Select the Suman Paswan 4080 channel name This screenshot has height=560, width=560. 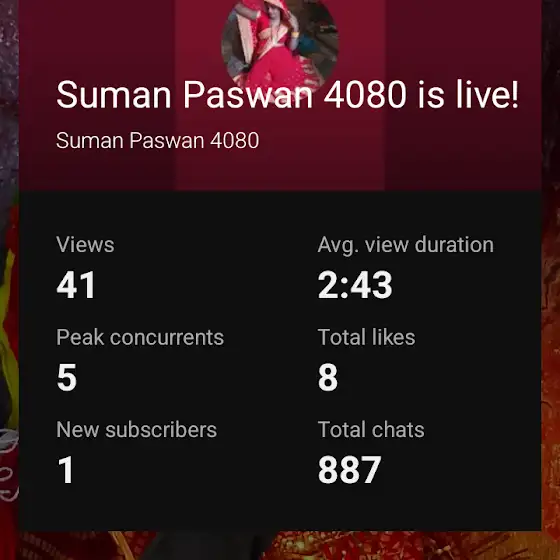pyautogui.click(x=158, y=140)
